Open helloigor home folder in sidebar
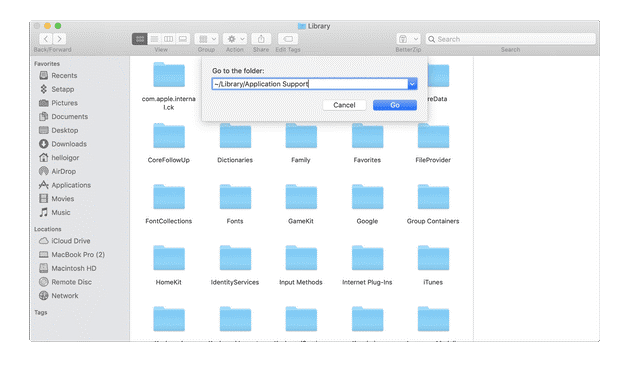This screenshot has width=630, height=381. tap(59, 158)
